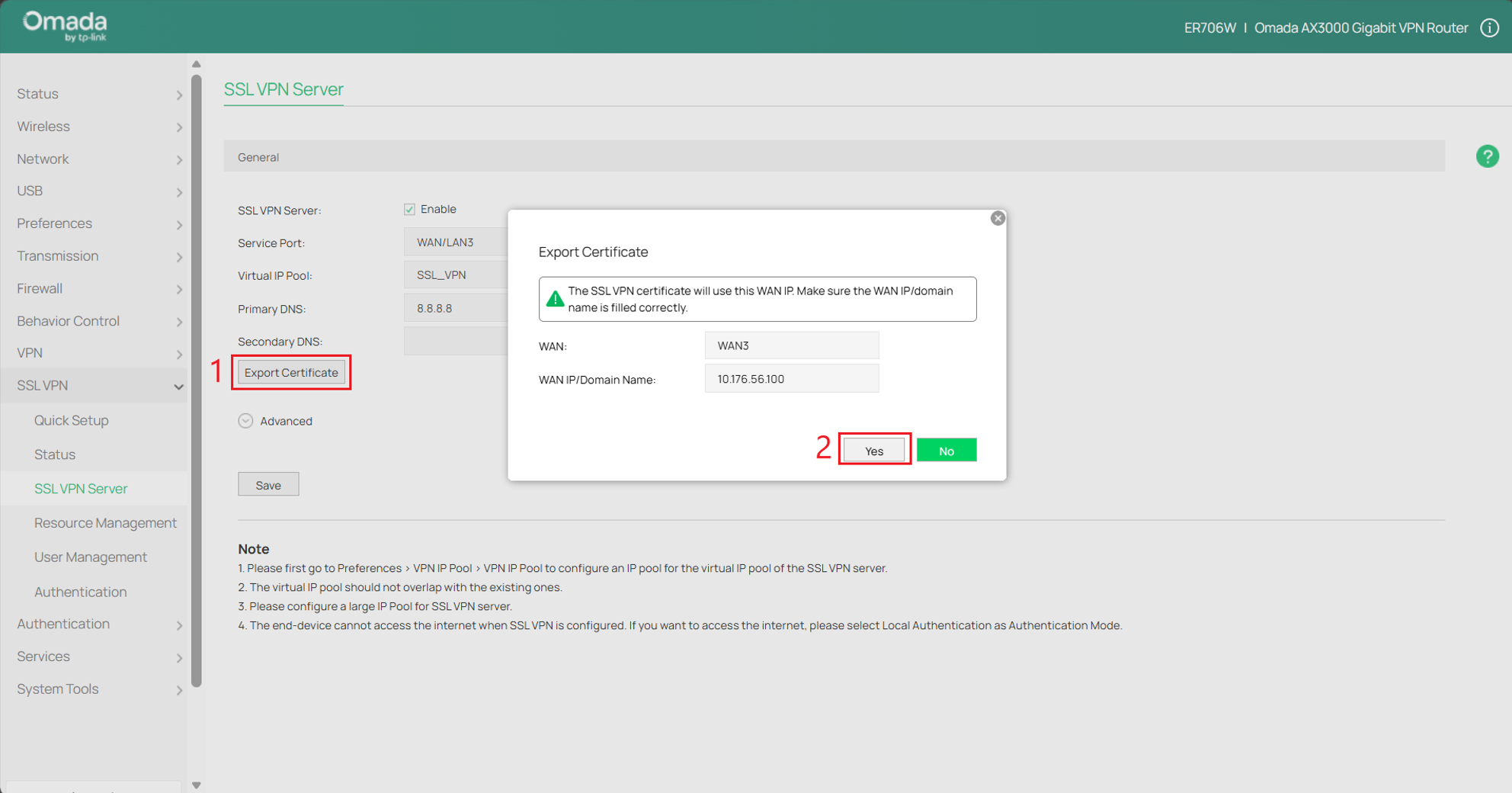Click the sidebar scroll-down arrow
This screenshot has height=793, width=1512.
196,785
